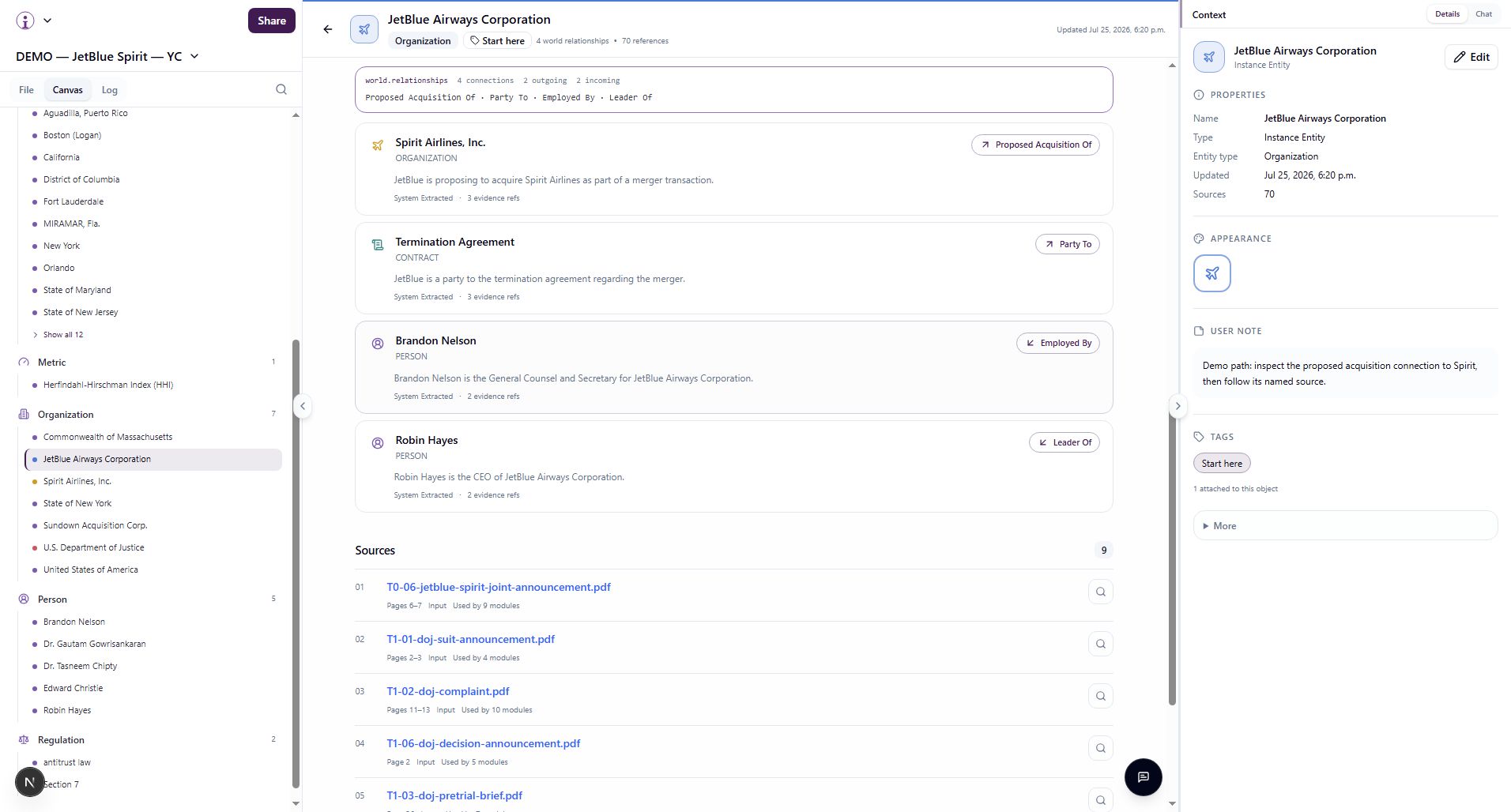The width and height of the screenshot is (1511, 812).
Task: Click the app logo icon at top left
Action: pyautogui.click(x=25, y=21)
